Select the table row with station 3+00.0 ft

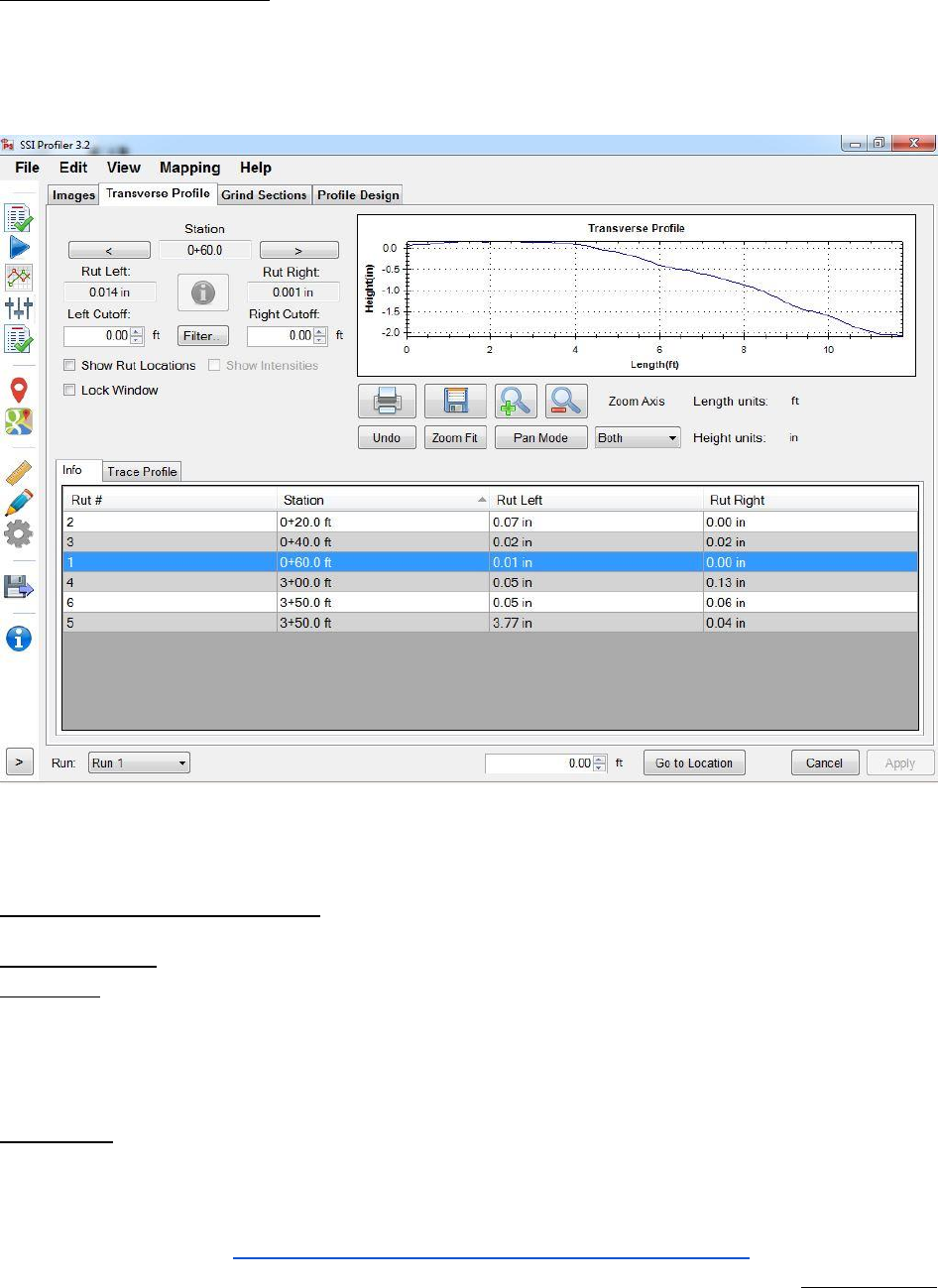(x=491, y=583)
